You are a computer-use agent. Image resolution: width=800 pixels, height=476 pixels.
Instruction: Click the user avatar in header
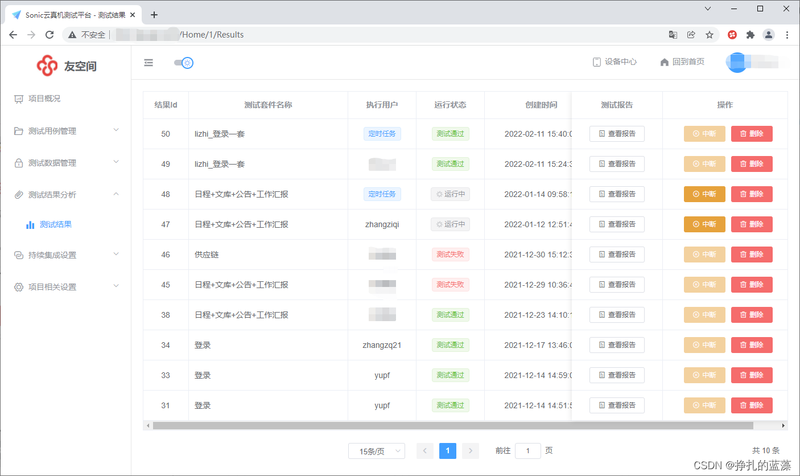pos(737,62)
